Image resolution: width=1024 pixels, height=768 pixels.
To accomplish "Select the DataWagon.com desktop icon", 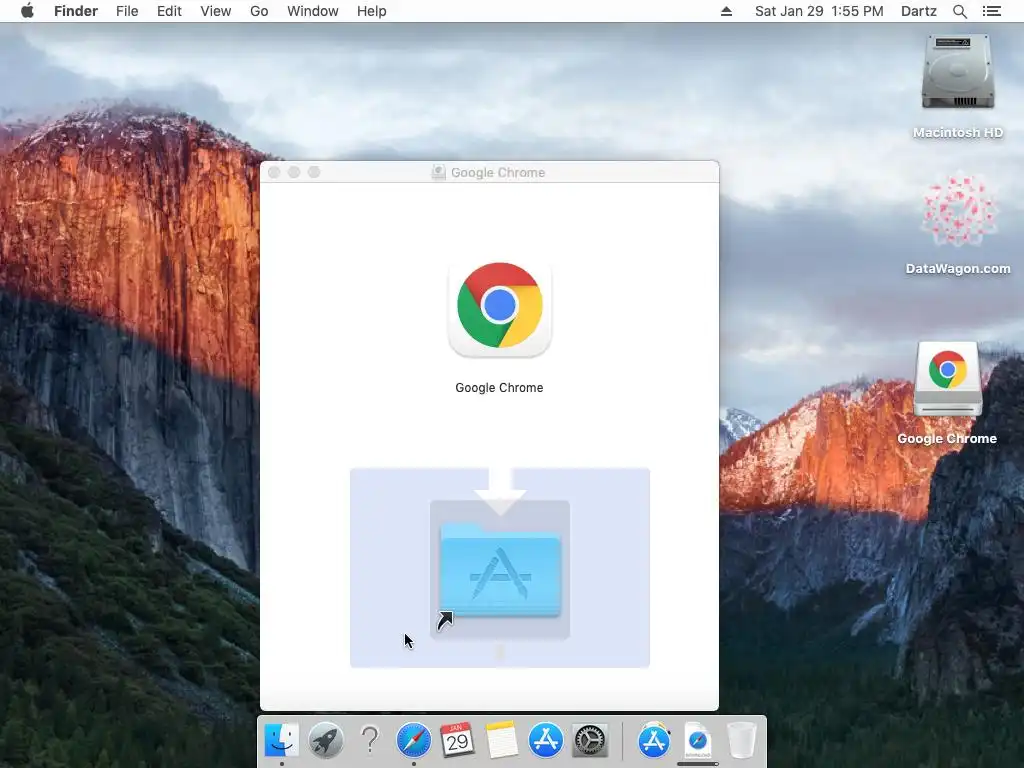I will coord(958,210).
